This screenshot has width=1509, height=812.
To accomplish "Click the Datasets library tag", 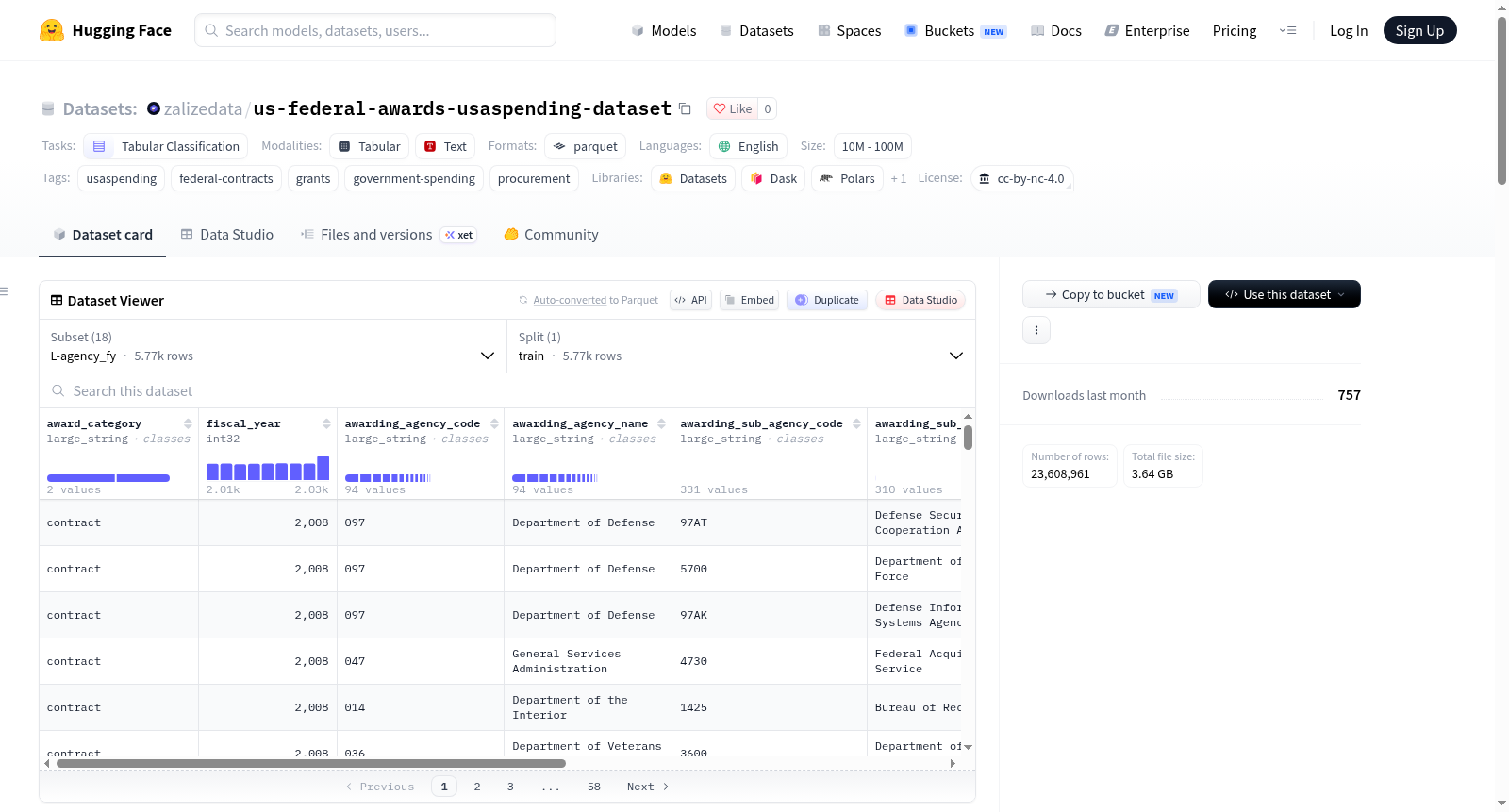I will [x=693, y=178].
